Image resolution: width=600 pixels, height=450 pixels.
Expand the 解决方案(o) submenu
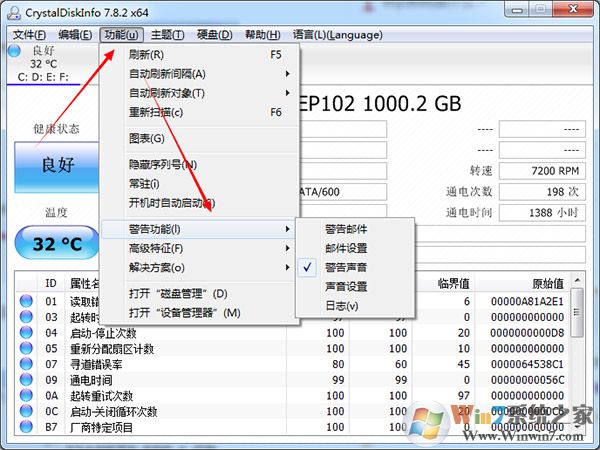point(199,267)
